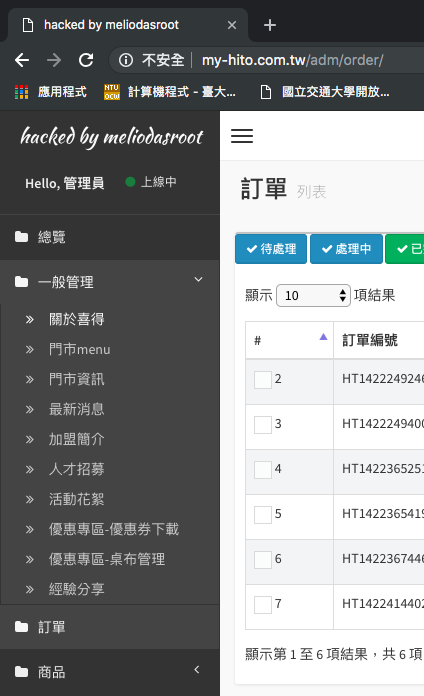
Task: Reload the page with the refresh icon
Action: [x=86, y=60]
